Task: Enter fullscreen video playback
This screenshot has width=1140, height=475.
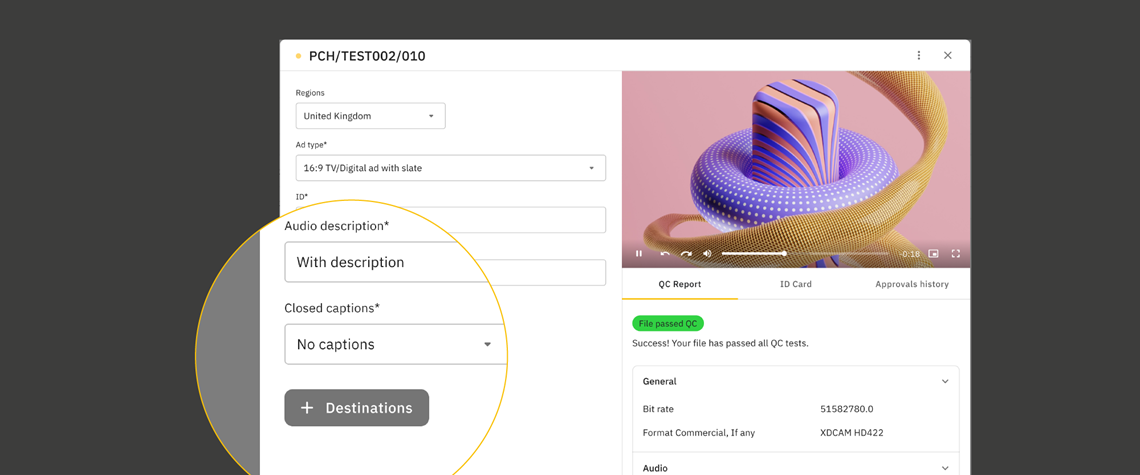Action: [956, 254]
